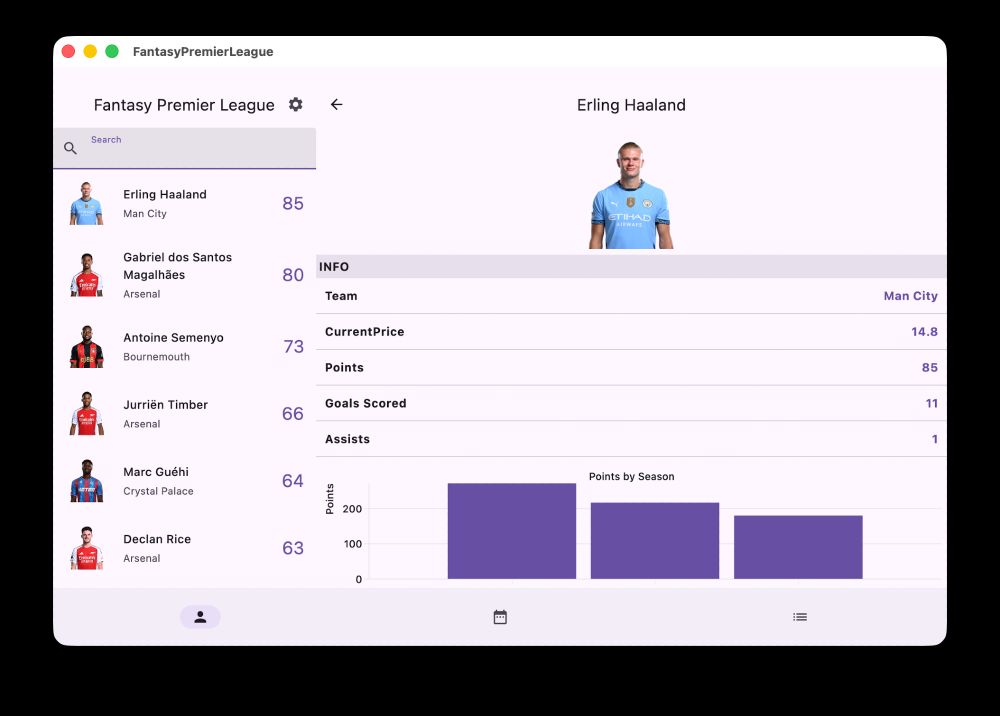Select Jurriën Timber's player avatar
The image size is (1000, 716).
(x=86, y=414)
